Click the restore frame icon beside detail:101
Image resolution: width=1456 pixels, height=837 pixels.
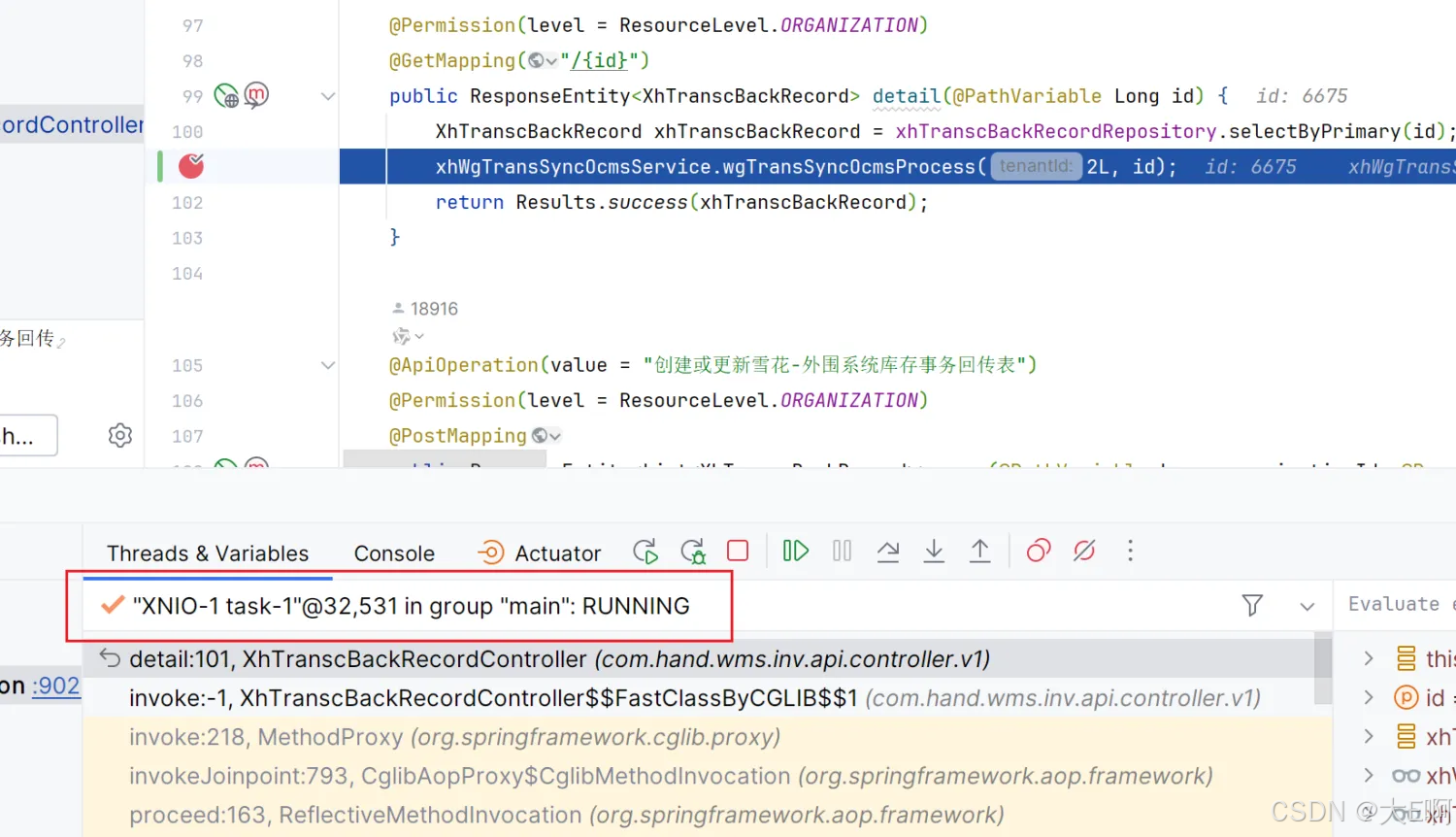pyautogui.click(x=110, y=658)
